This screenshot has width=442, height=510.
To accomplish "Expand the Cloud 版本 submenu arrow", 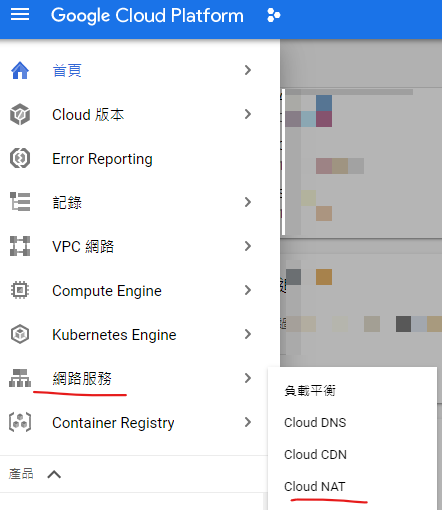I will [248, 114].
